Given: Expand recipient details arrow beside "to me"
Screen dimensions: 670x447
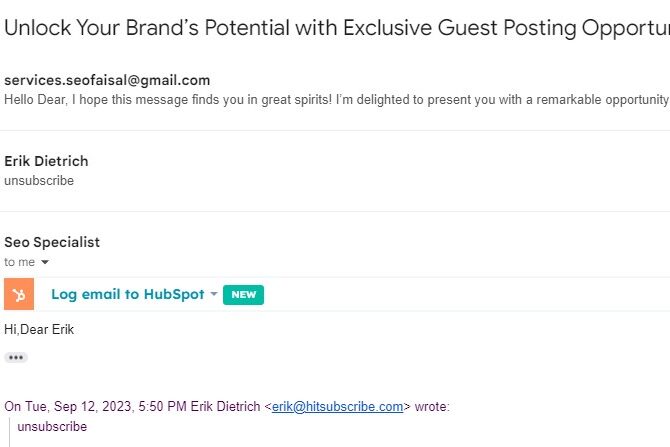Looking at the screenshot, I should point(45,262).
